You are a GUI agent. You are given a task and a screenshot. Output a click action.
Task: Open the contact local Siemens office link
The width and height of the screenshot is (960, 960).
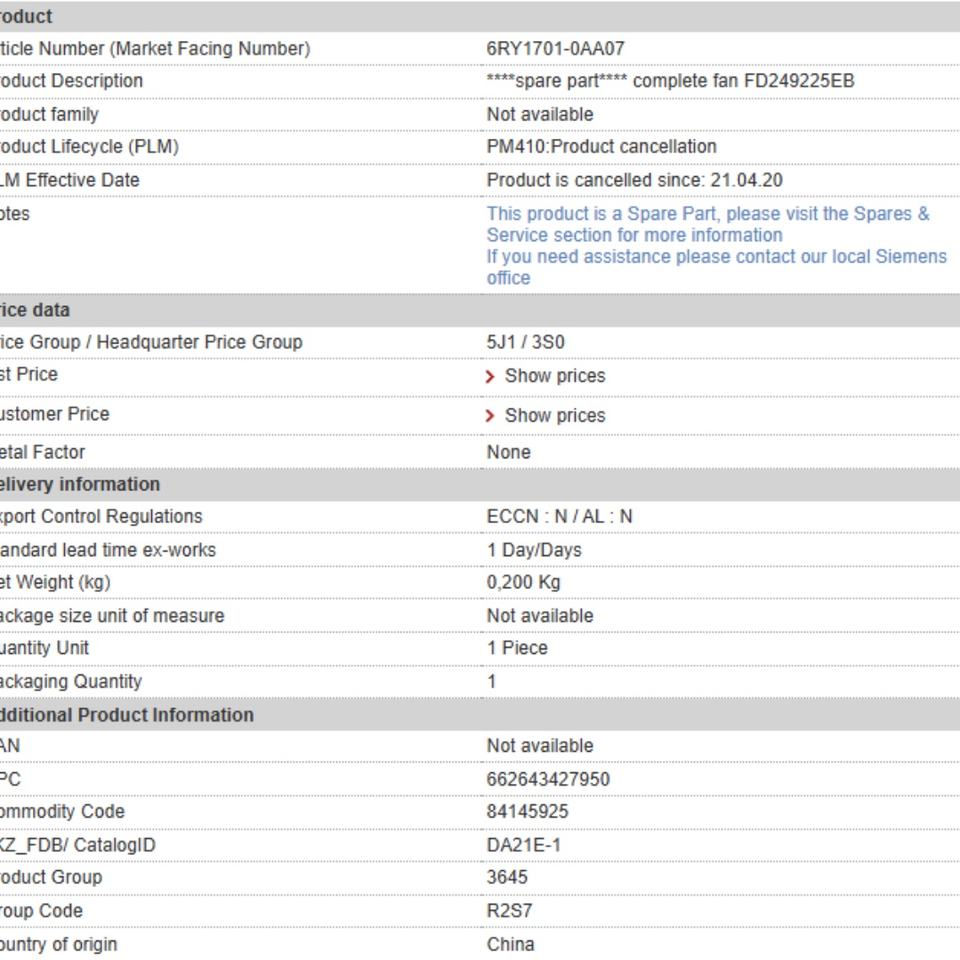tap(716, 267)
